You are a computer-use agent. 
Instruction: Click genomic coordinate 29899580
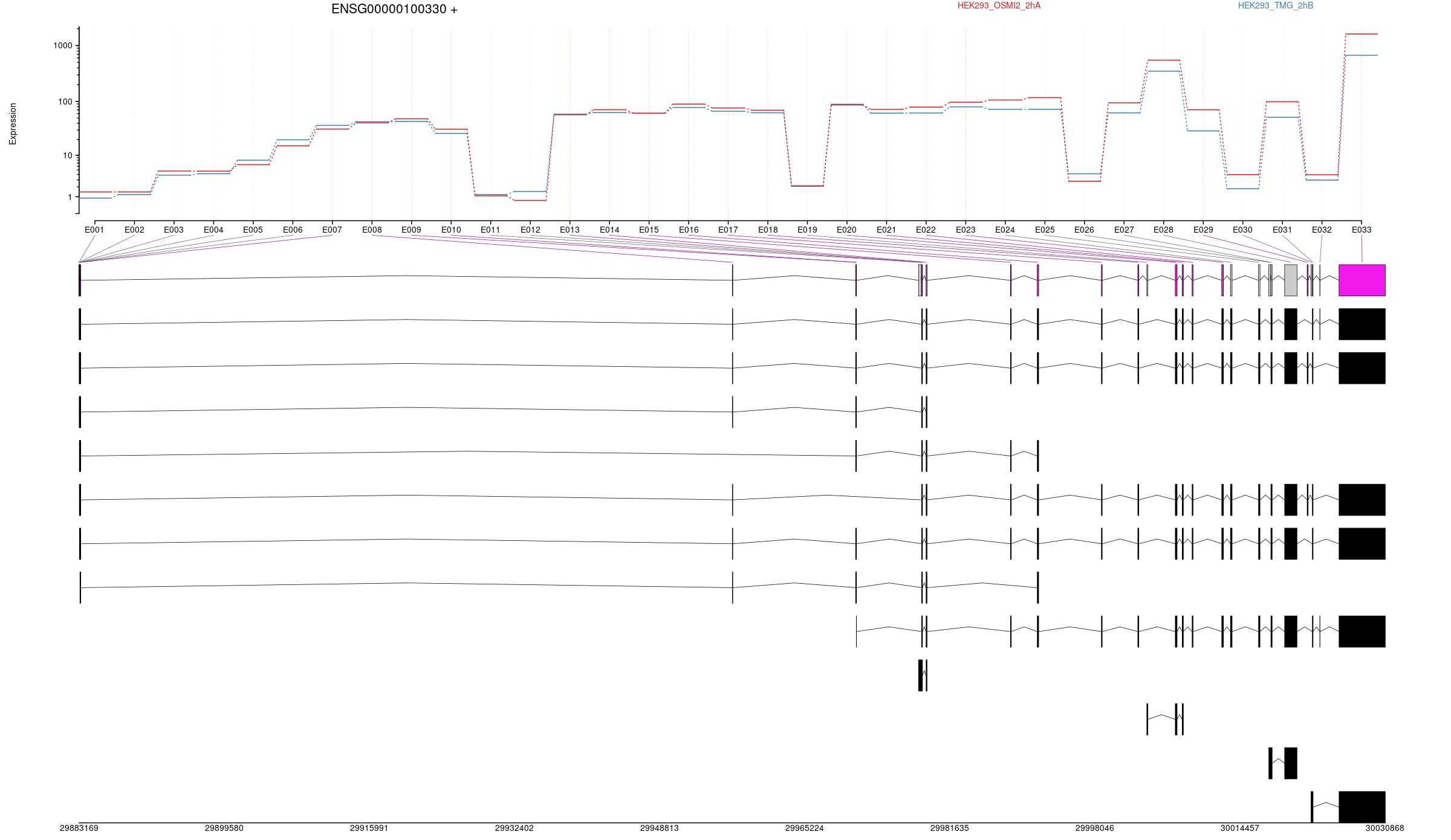click(224, 829)
